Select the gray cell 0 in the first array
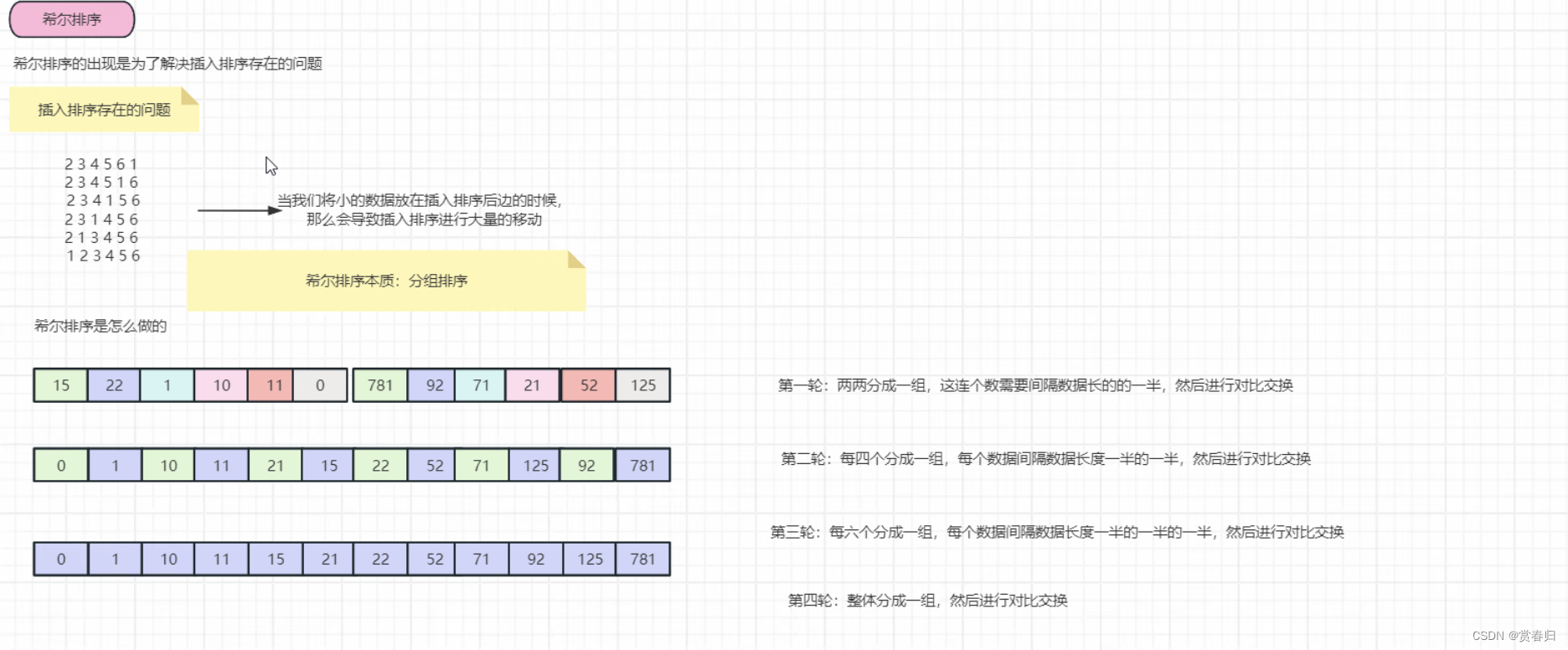The image size is (1568, 650). 320,385
